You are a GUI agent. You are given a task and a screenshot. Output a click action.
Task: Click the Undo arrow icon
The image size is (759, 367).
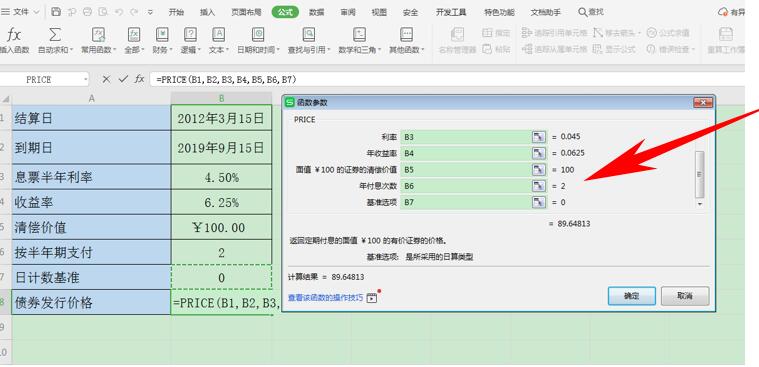click(119, 12)
